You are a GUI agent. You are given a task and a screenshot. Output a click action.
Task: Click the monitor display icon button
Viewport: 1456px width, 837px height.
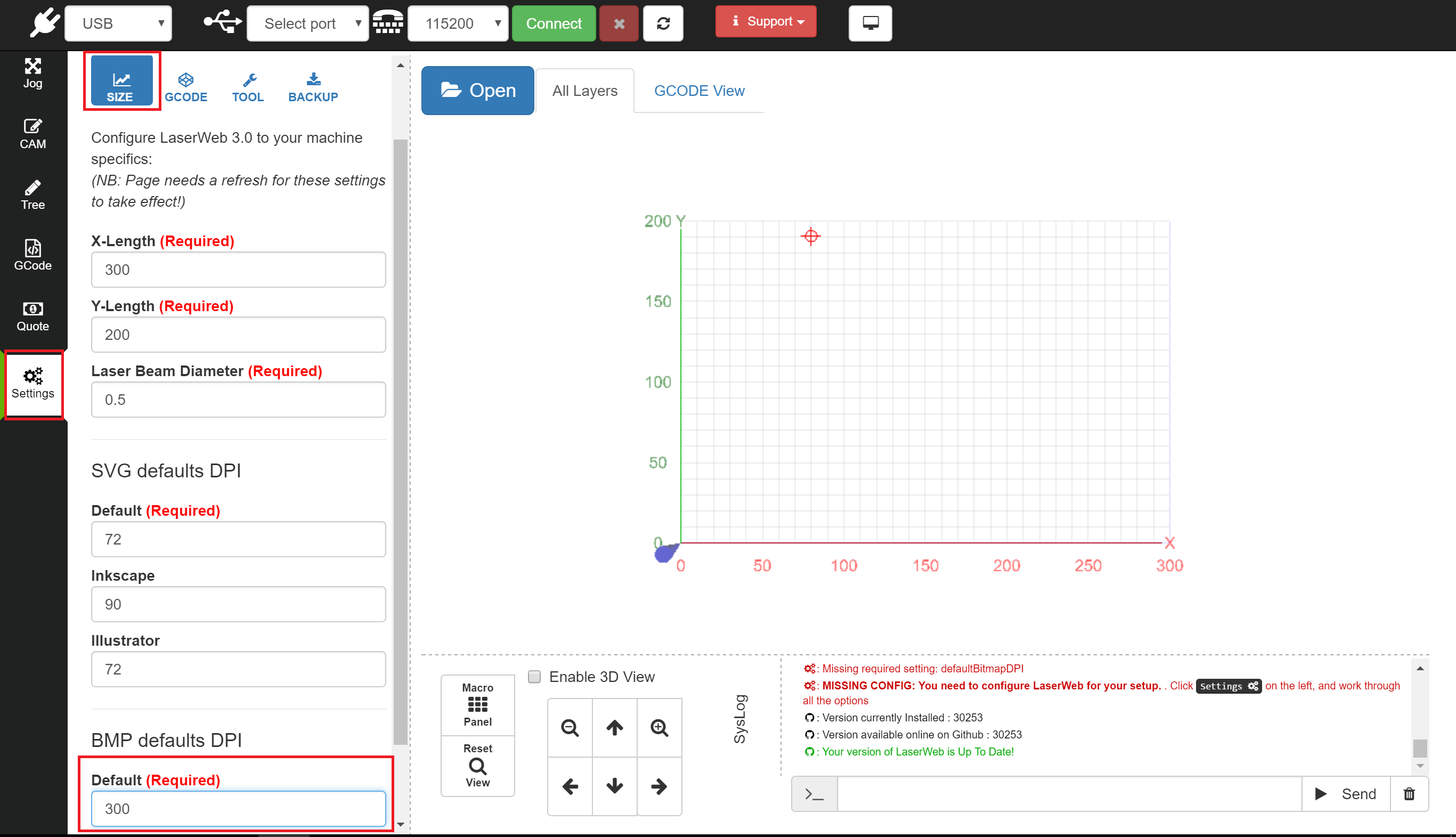point(871,23)
